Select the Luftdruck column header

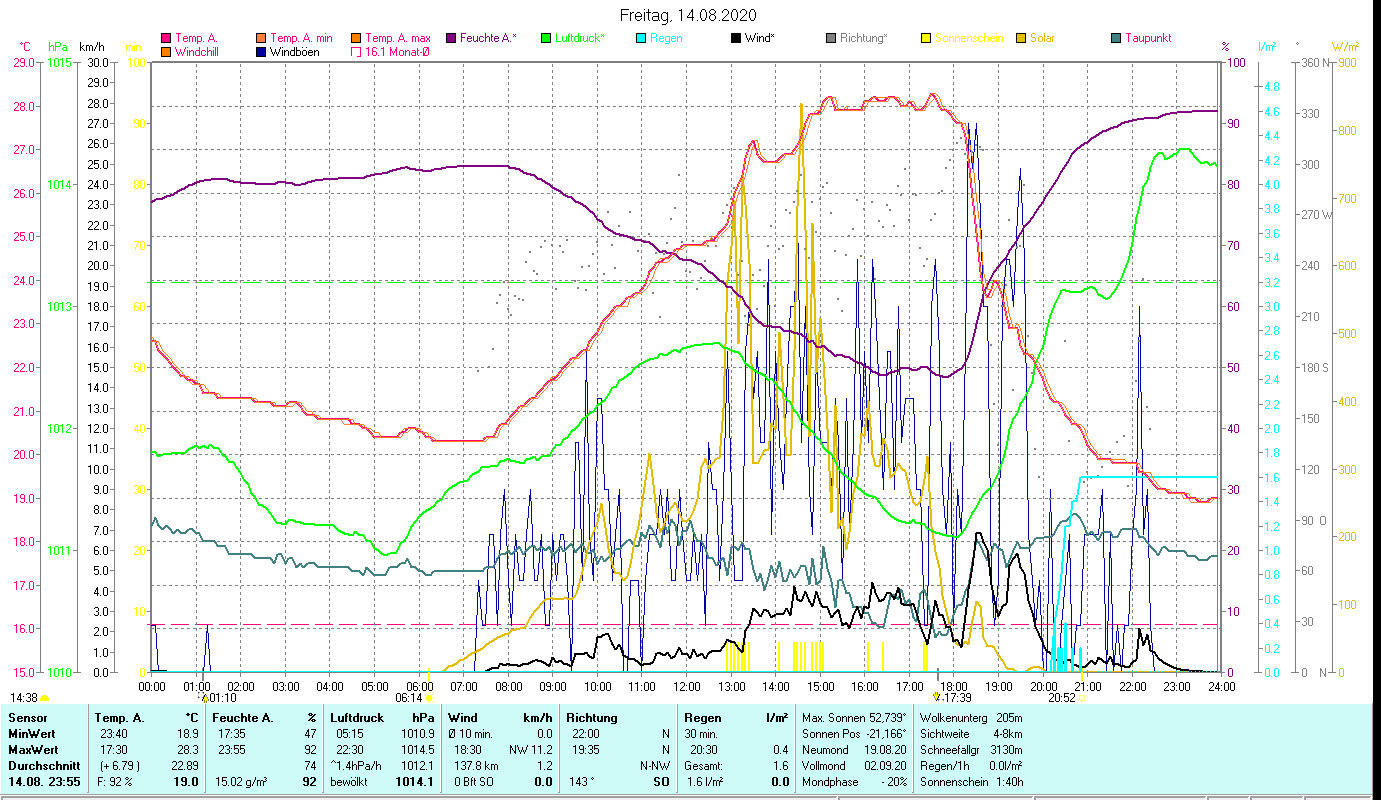tap(356, 718)
